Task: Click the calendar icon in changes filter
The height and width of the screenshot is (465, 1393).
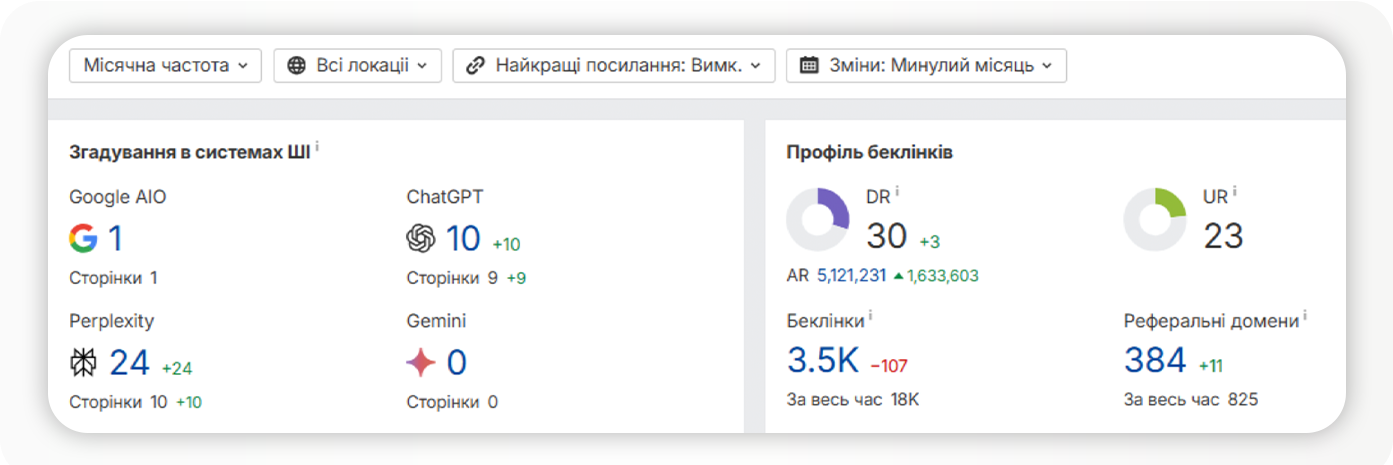Action: (x=810, y=66)
